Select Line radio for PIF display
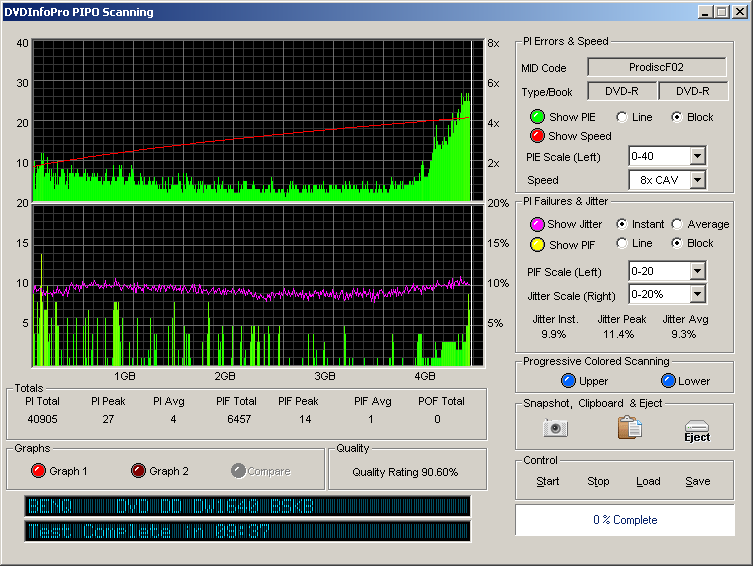Screen dimensions: 753x566 (x=622, y=244)
